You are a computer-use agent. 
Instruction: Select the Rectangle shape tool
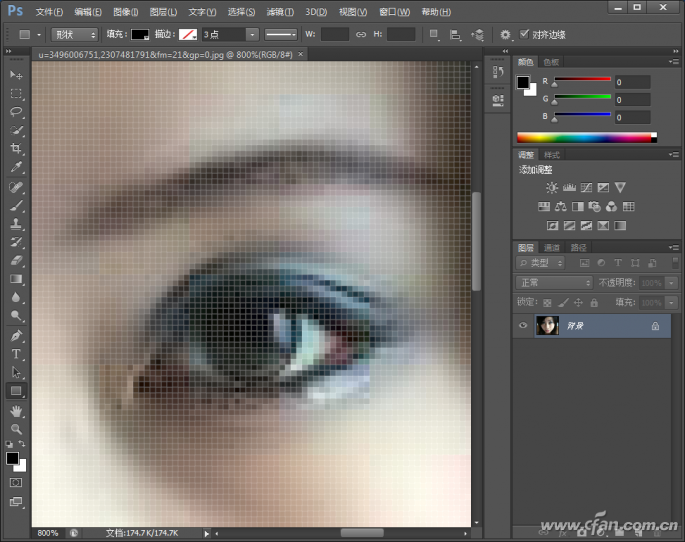point(16,391)
